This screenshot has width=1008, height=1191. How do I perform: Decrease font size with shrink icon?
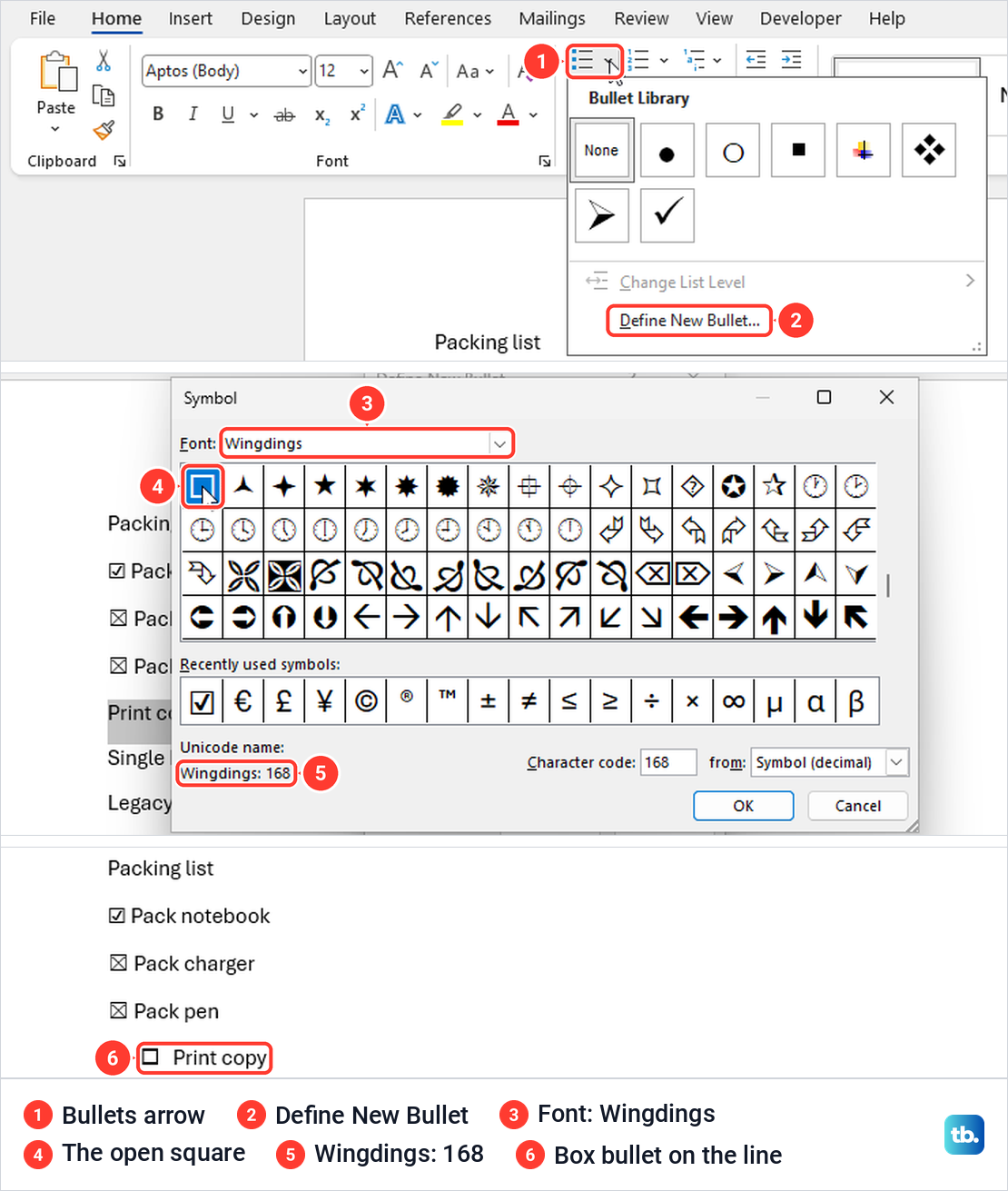point(430,70)
